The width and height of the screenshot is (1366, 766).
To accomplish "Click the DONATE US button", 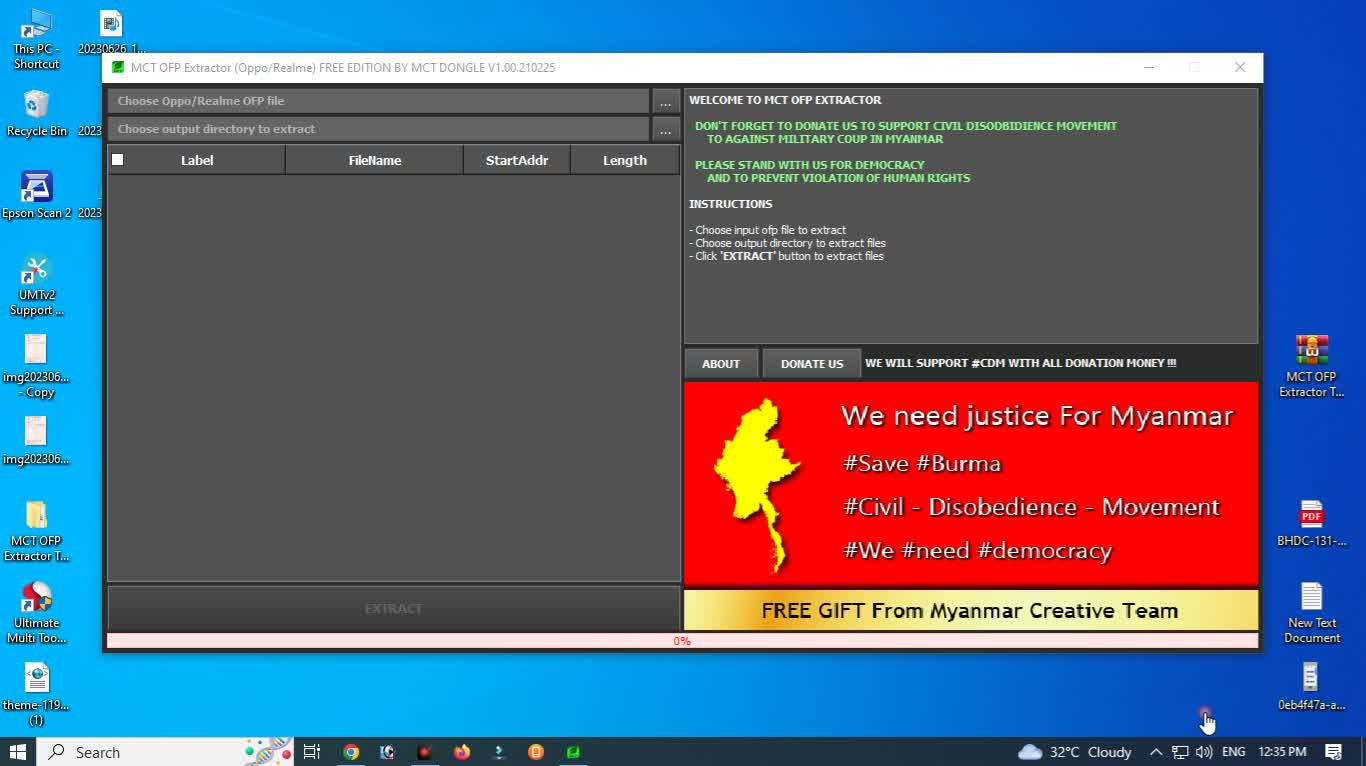I will pos(812,364).
